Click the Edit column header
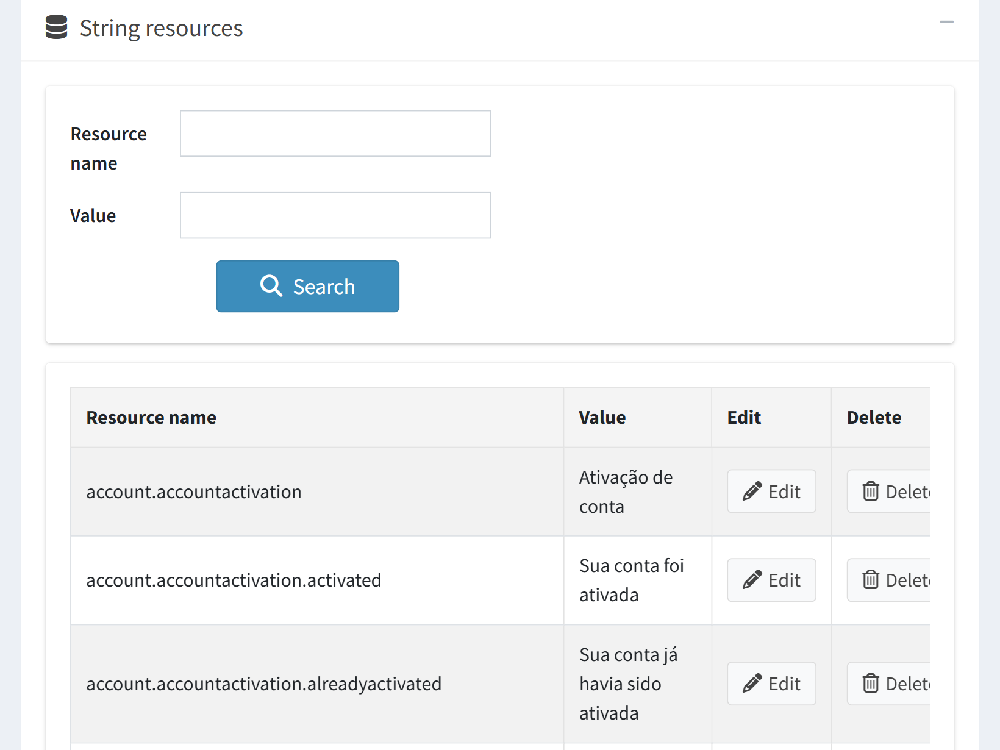1000x750 pixels. [744, 417]
